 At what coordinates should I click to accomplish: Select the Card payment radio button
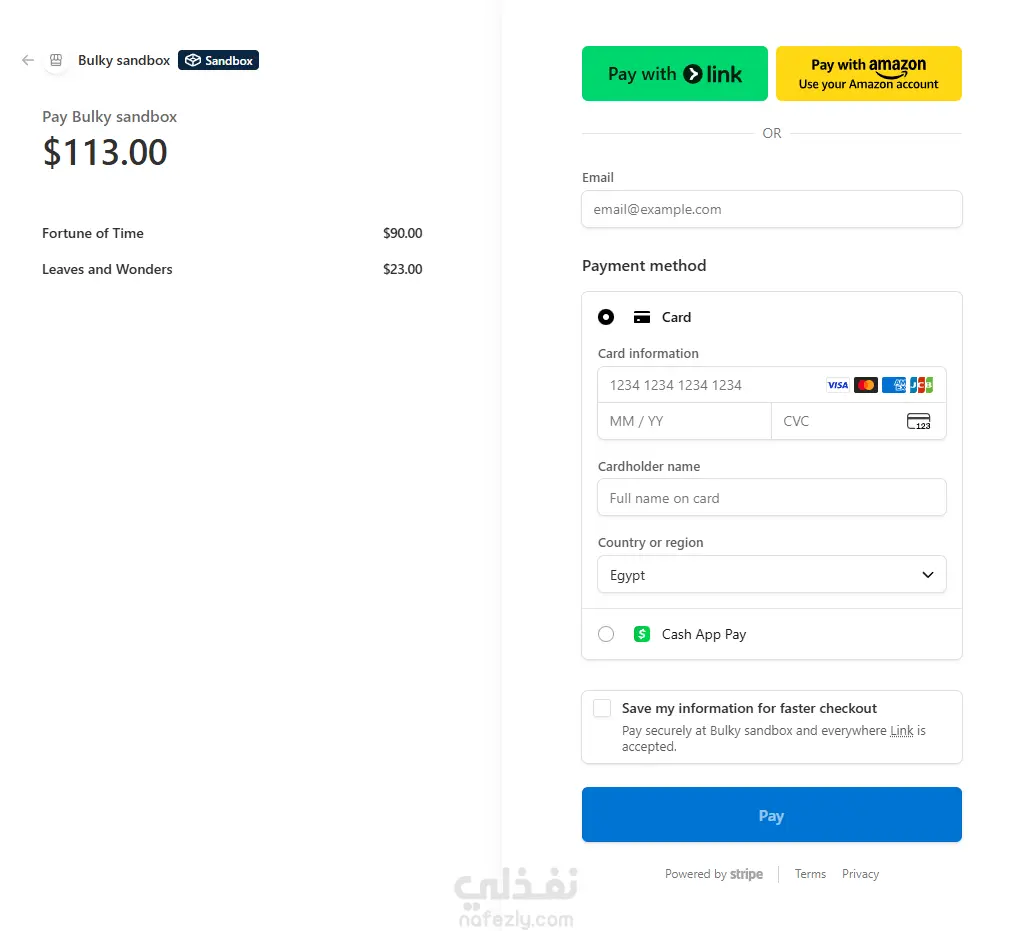coord(606,317)
